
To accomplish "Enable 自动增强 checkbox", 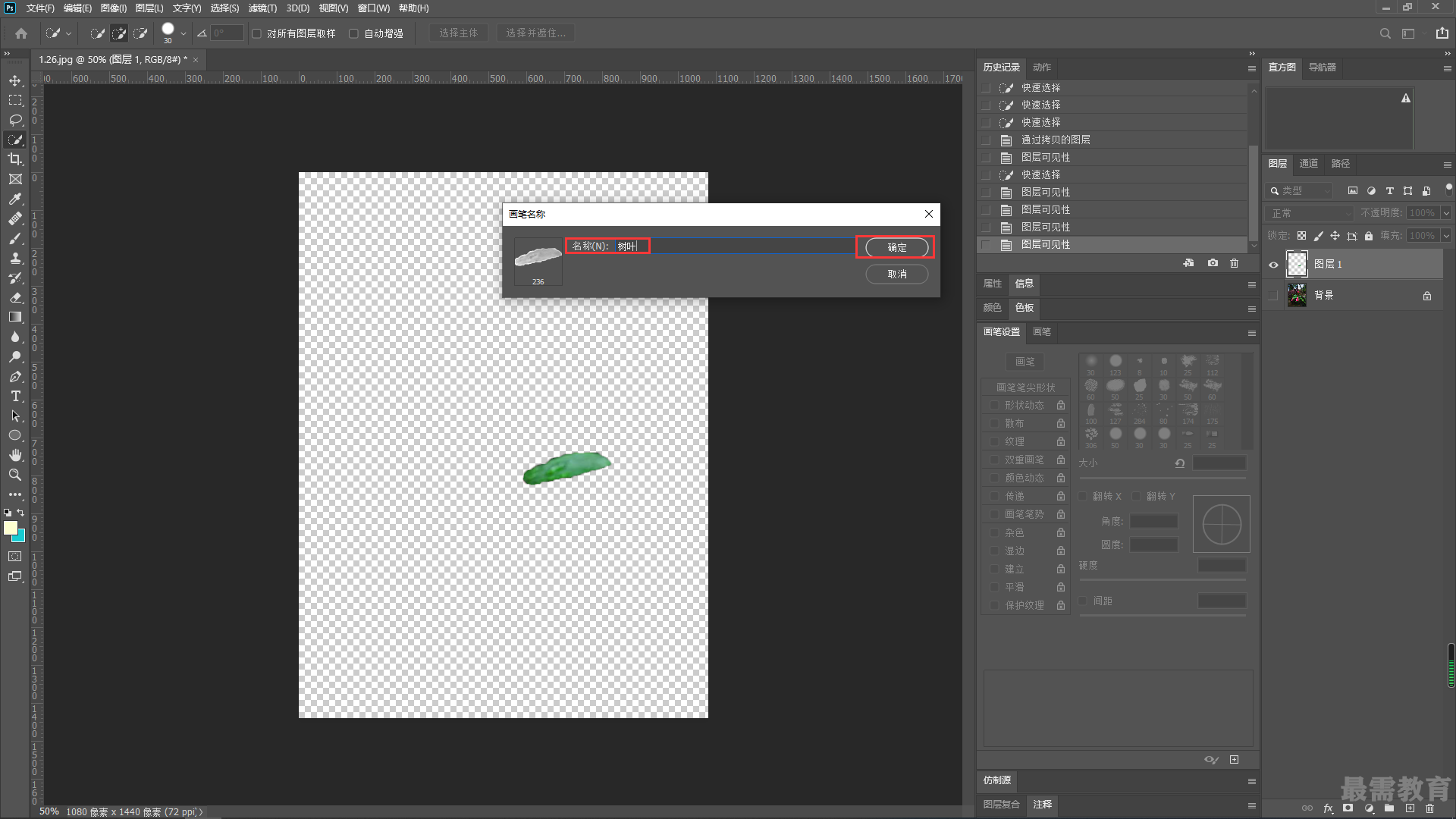I will pyautogui.click(x=353, y=33).
